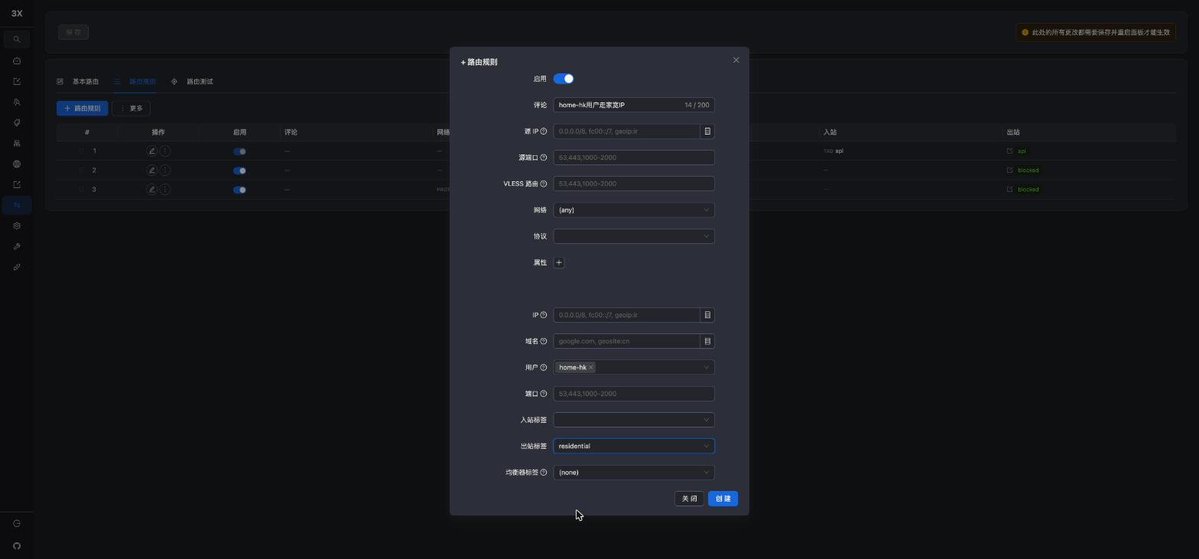Click the blocked outbound tag in row 3

pos(1028,189)
